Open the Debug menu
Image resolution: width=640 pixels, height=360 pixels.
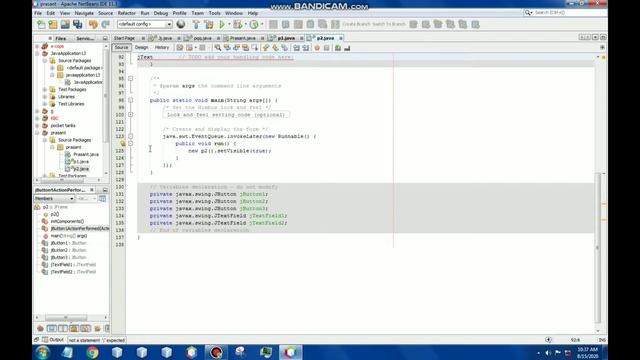point(161,13)
